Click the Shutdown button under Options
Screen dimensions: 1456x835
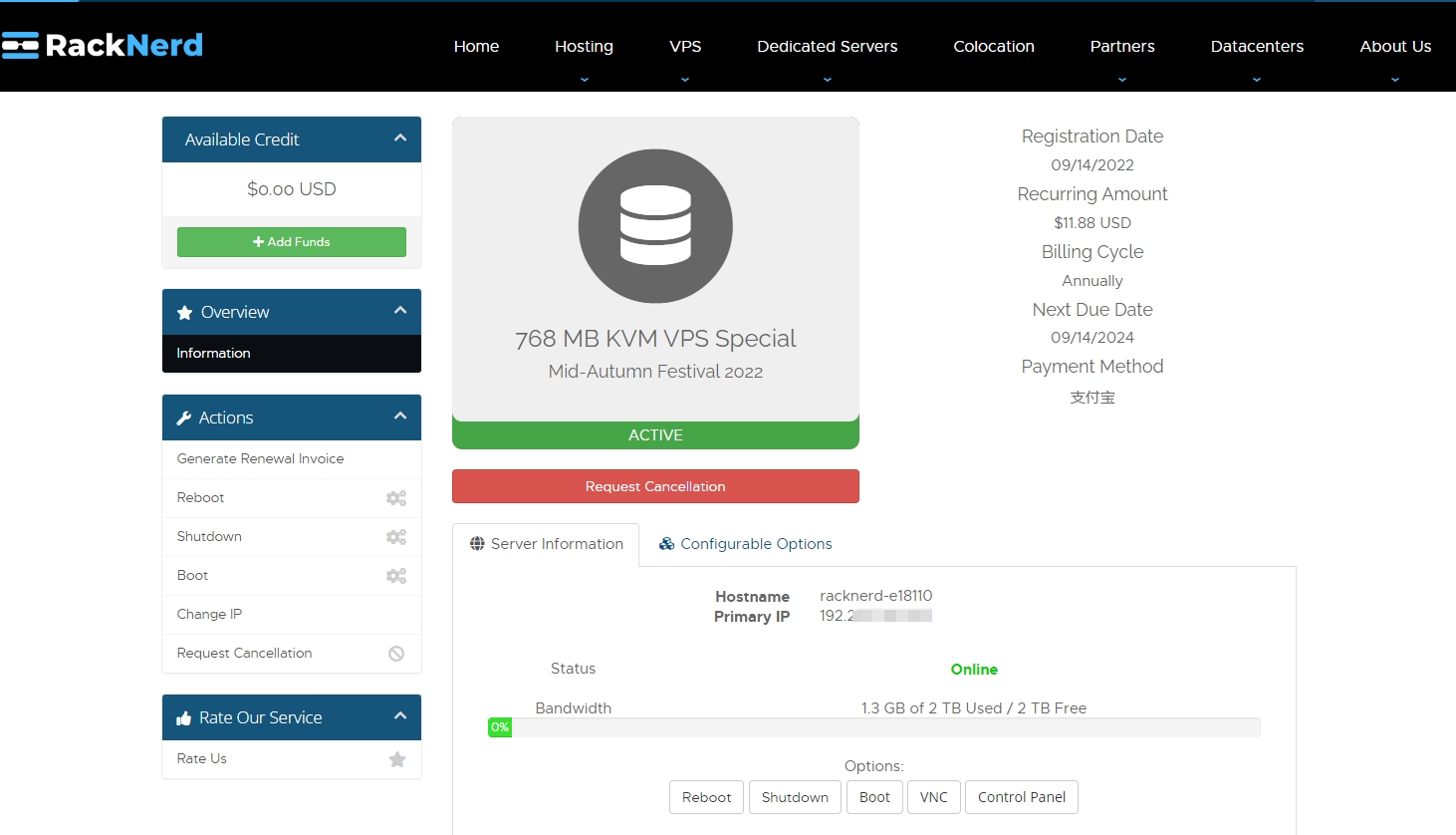pyautogui.click(x=795, y=797)
